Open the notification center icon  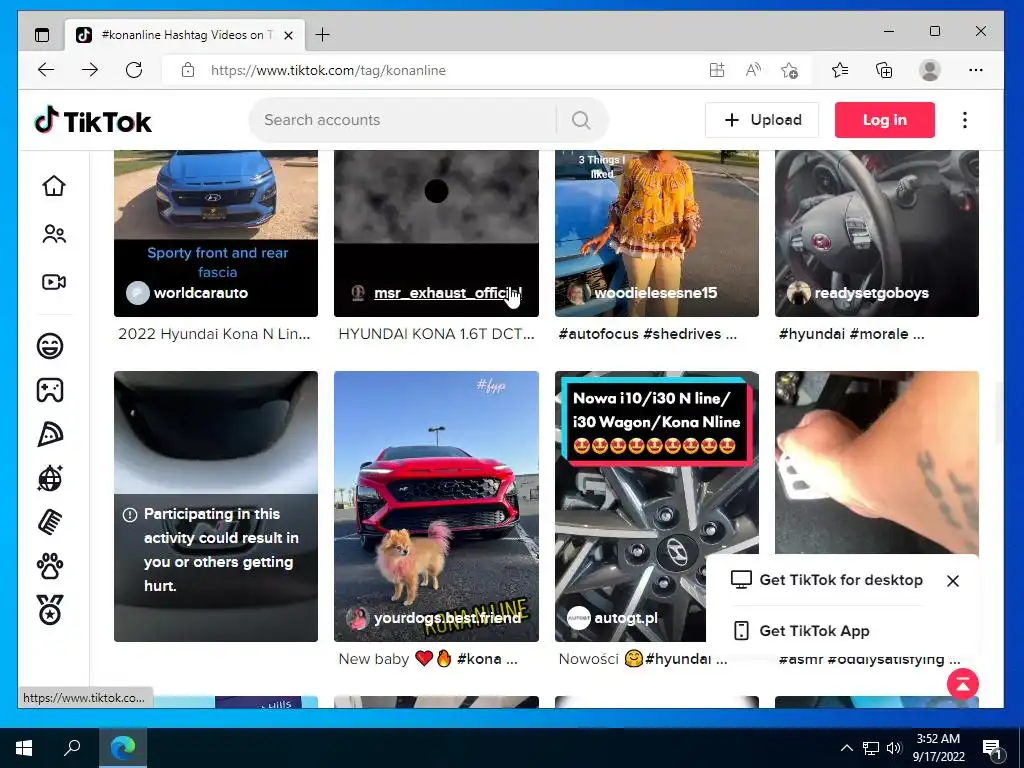pyautogui.click(x=992, y=748)
